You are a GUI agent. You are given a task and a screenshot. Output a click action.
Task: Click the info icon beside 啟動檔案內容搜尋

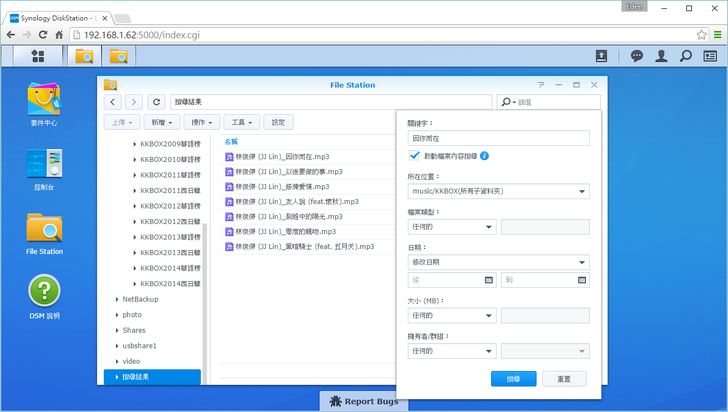(484, 156)
